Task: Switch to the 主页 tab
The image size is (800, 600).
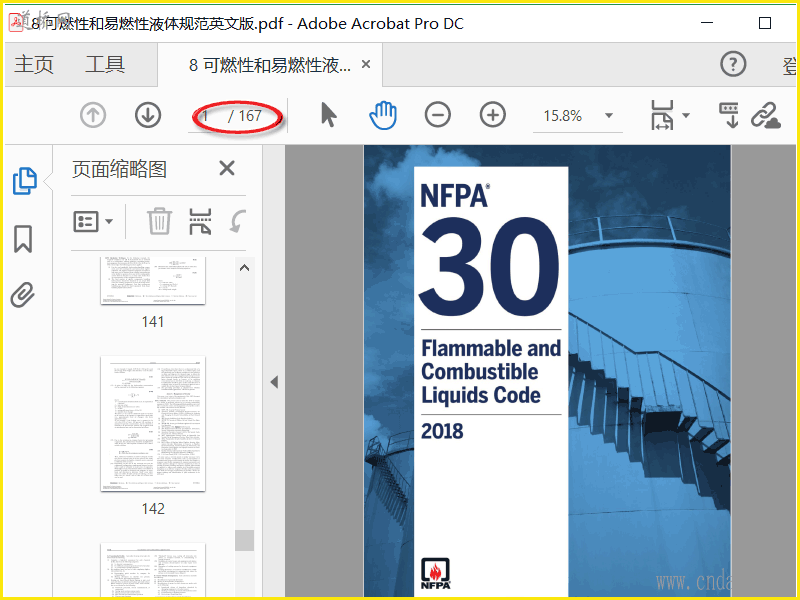Action: 34,64
